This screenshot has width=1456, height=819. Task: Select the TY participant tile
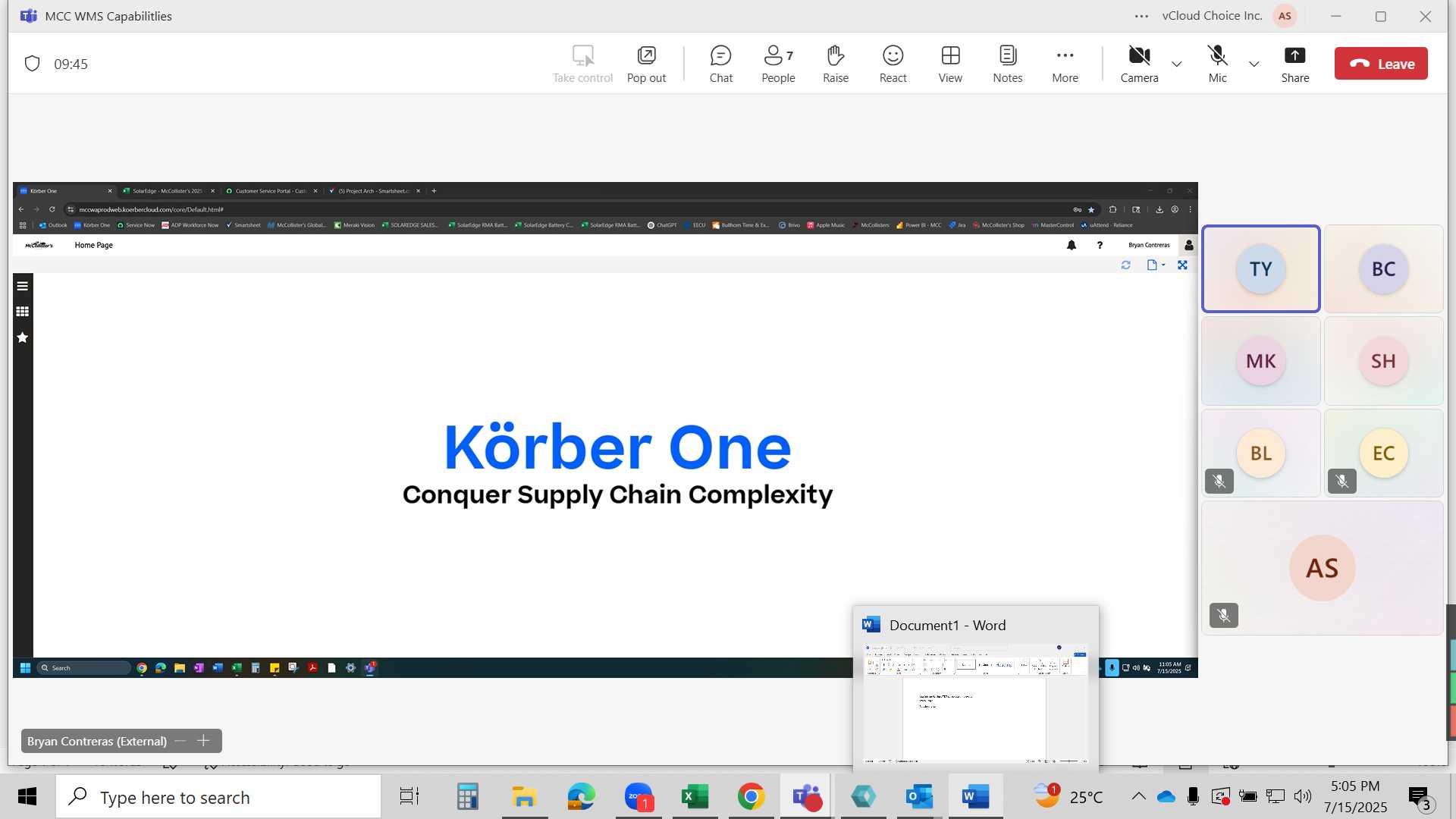pyautogui.click(x=1260, y=268)
